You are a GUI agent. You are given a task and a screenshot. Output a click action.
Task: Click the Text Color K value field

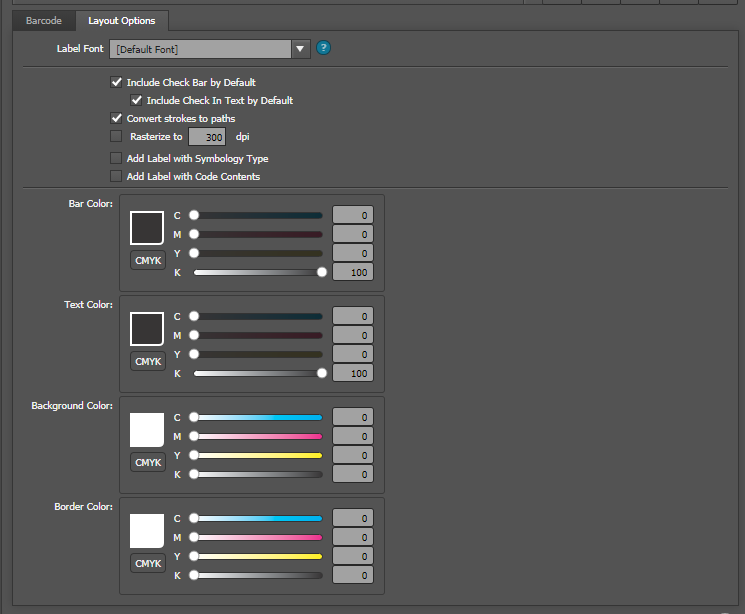click(x=352, y=374)
